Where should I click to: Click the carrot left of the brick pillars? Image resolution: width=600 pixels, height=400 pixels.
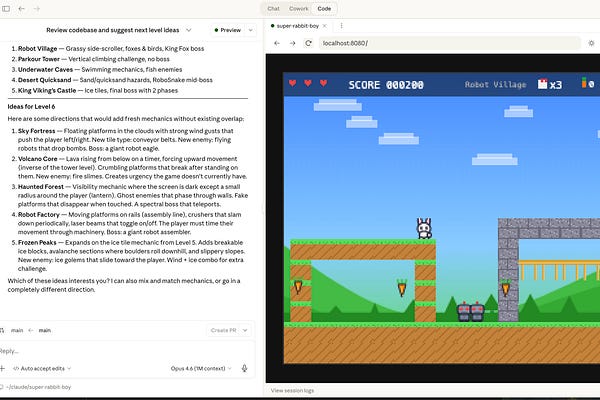298,286
